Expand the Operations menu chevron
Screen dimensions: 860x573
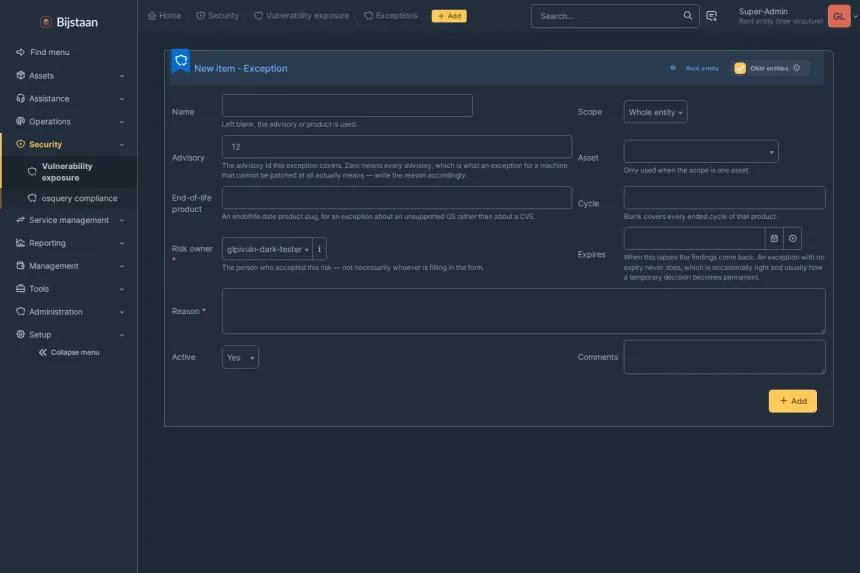coord(122,122)
